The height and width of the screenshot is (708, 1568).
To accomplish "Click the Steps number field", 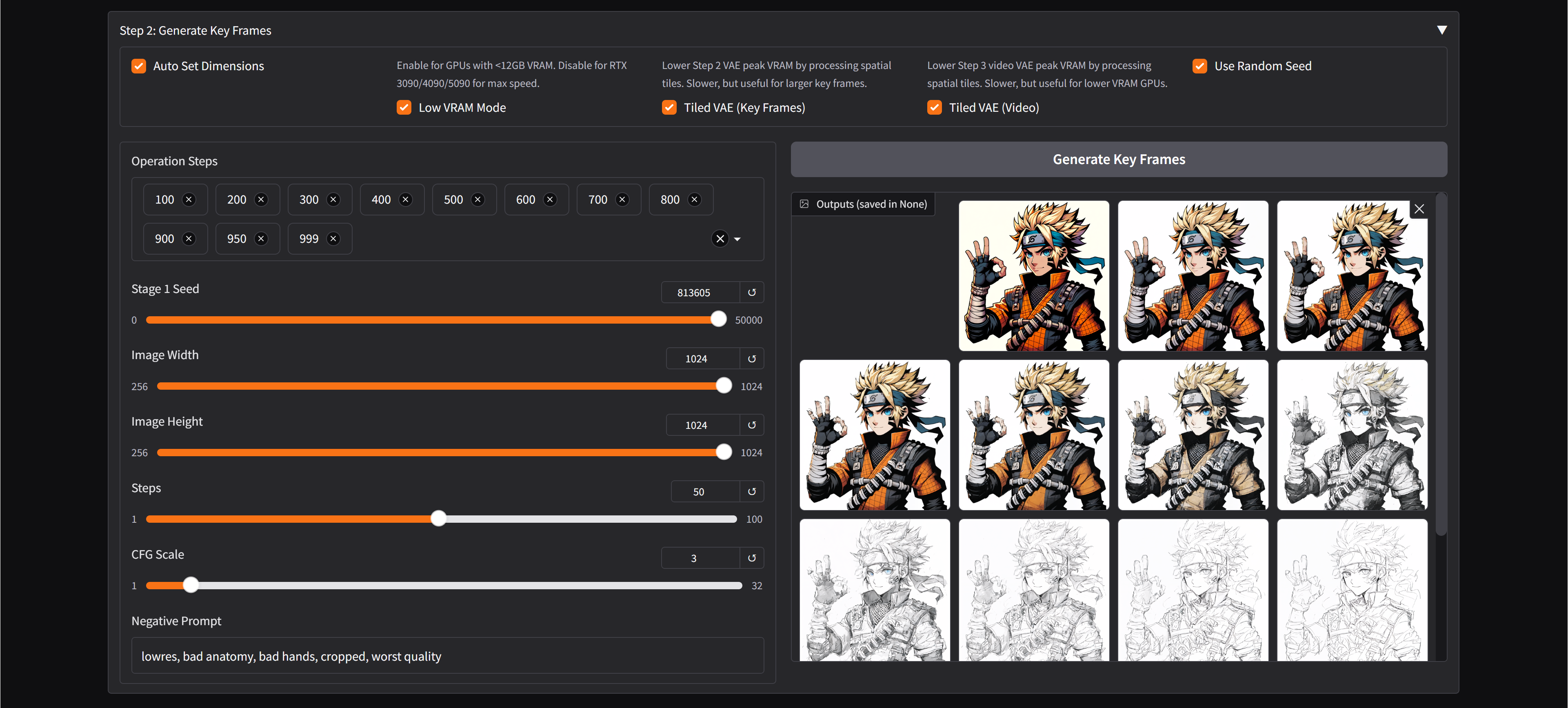I will pos(706,492).
